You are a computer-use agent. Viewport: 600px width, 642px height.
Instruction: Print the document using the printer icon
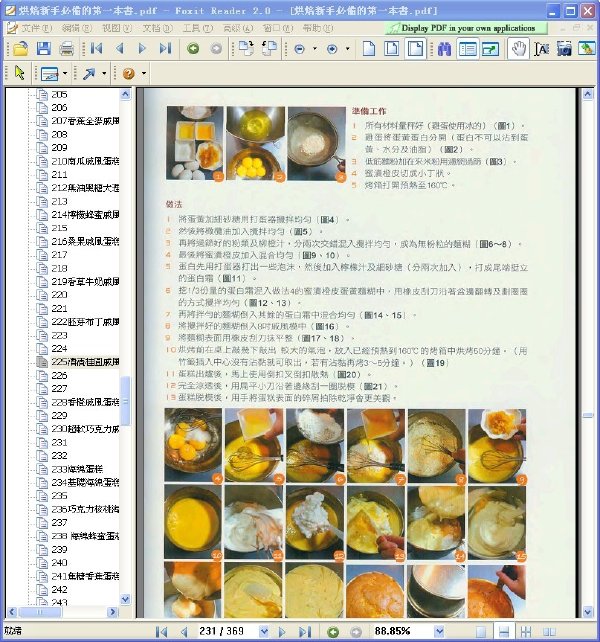(x=66, y=49)
